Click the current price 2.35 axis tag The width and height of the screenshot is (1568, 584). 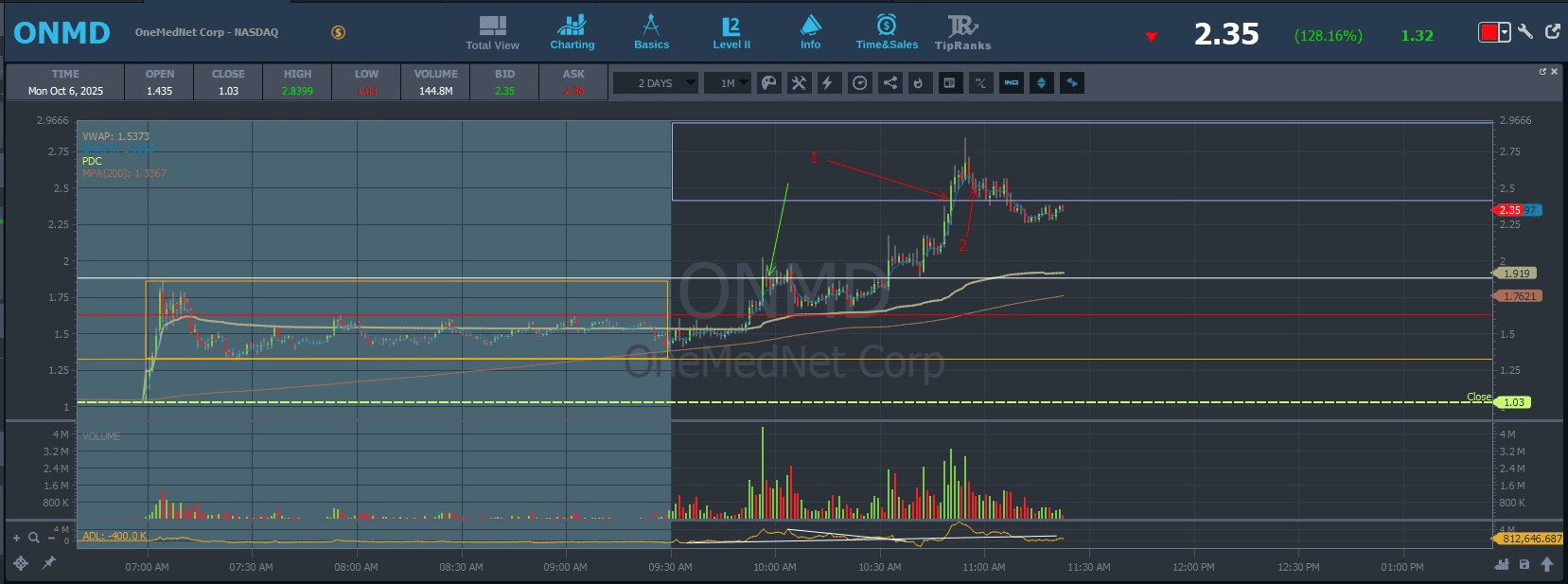pyautogui.click(x=1509, y=210)
